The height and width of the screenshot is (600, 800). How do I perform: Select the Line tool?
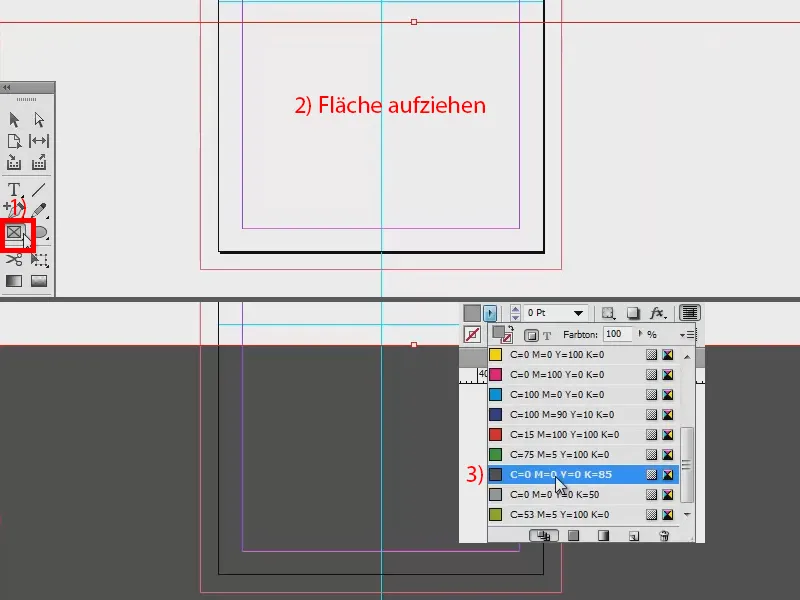click(x=39, y=190)
